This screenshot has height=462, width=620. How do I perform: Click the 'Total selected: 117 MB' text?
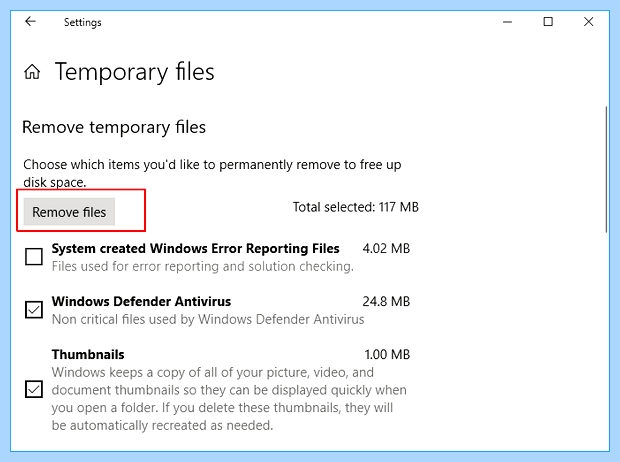(355, 207)
